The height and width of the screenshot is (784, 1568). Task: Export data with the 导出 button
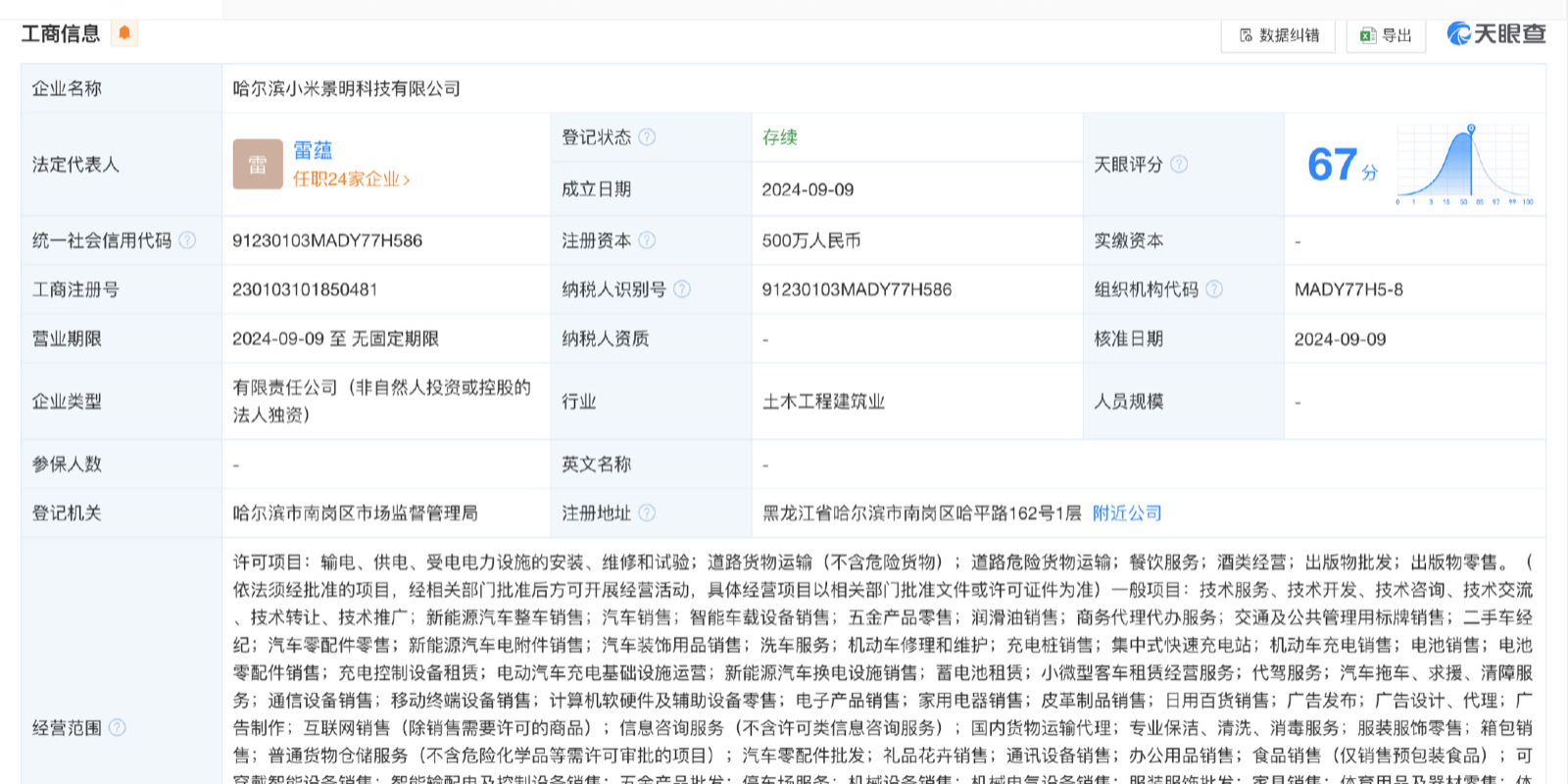[1386, 35]
